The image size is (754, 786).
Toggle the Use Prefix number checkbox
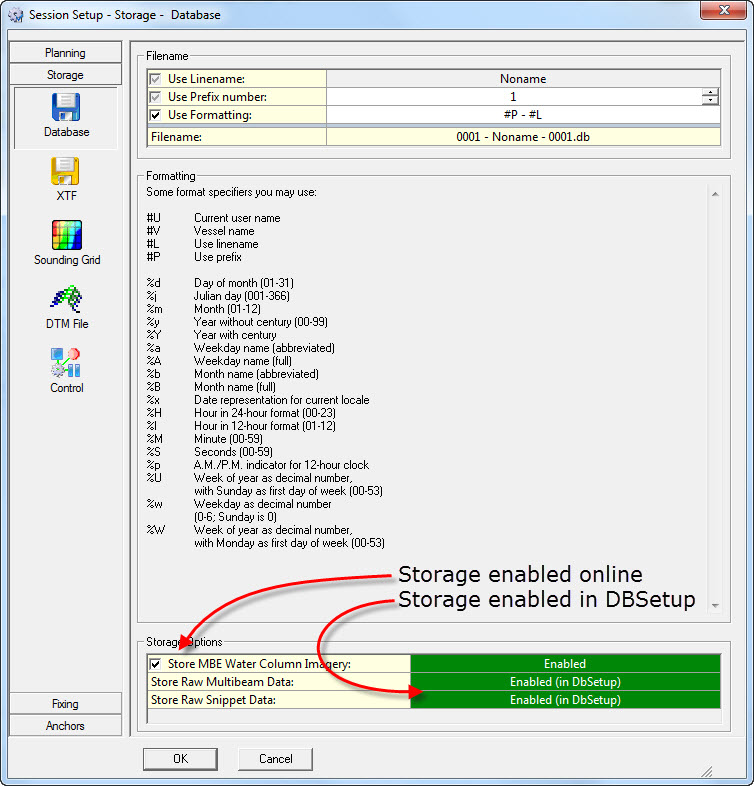pyautogui.click(x=155, y=97)
